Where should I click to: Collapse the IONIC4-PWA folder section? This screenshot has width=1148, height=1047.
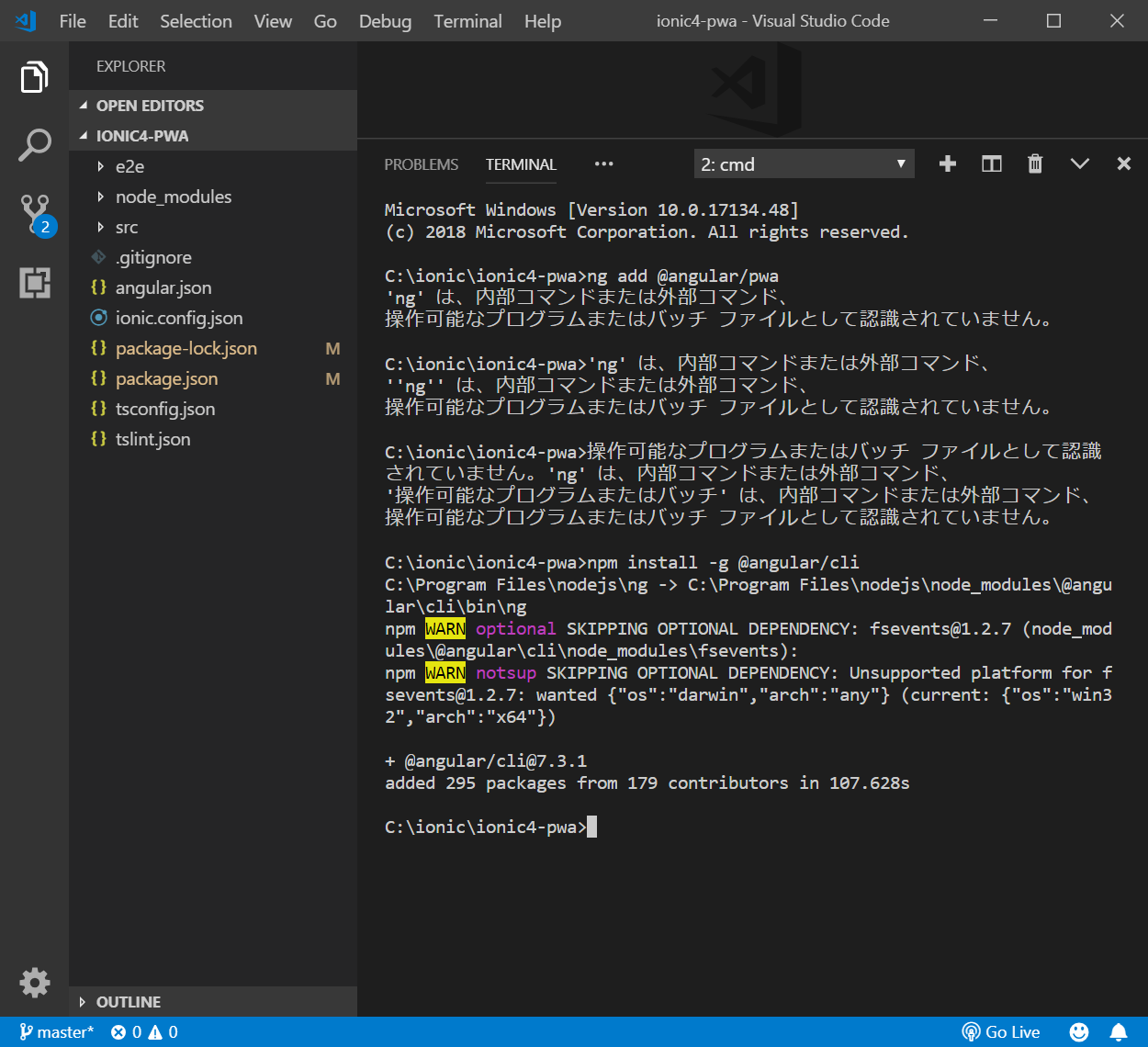pyautogui.click(x=213, y=136)
